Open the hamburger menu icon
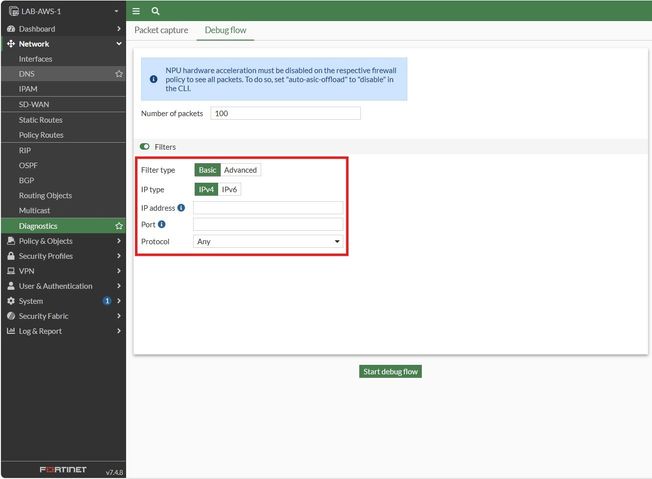The image size is (652, 479). (136, 11)
